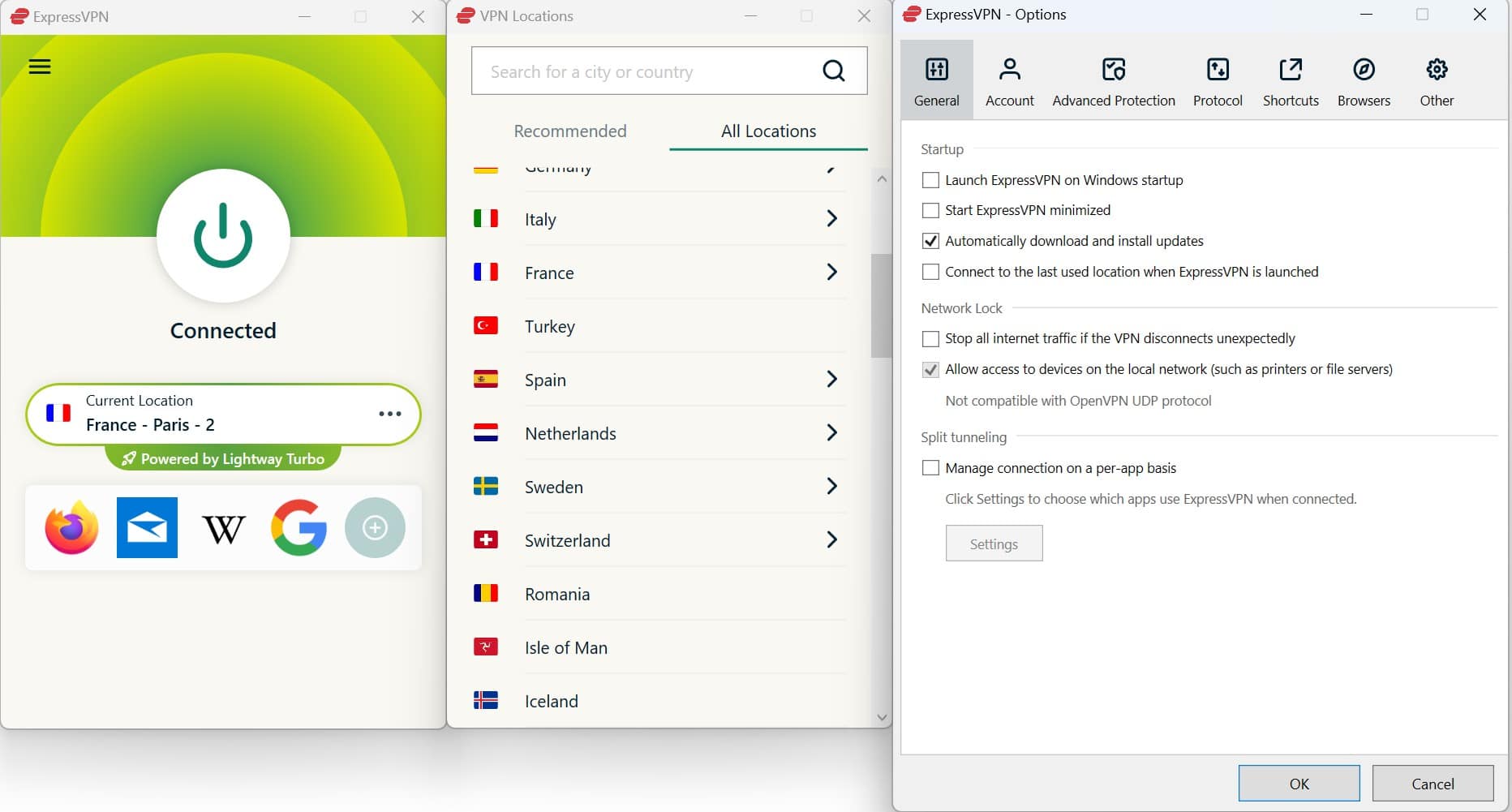1512x812 pixels.
Task: Close the ExpressVPN Options window
Action: (x=1480, y=15)
